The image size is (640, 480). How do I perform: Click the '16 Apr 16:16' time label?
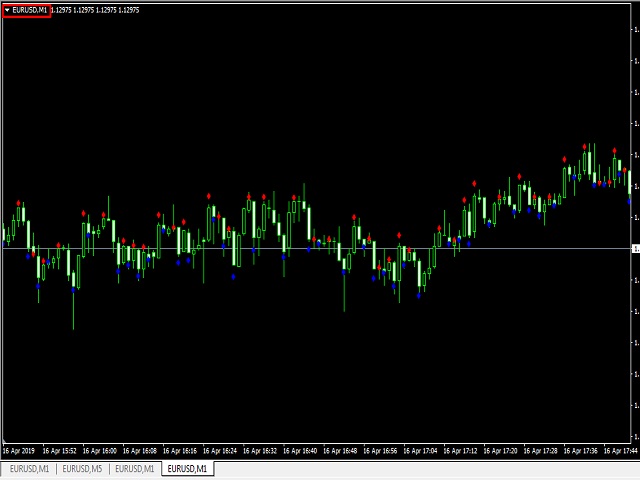180,451
